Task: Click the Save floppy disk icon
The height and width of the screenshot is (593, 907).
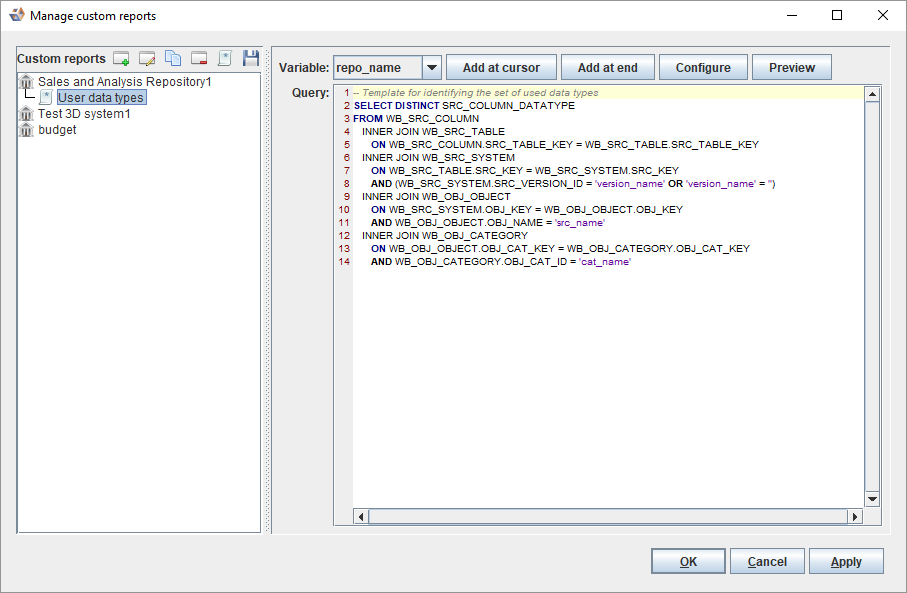Action: point(251,59)
